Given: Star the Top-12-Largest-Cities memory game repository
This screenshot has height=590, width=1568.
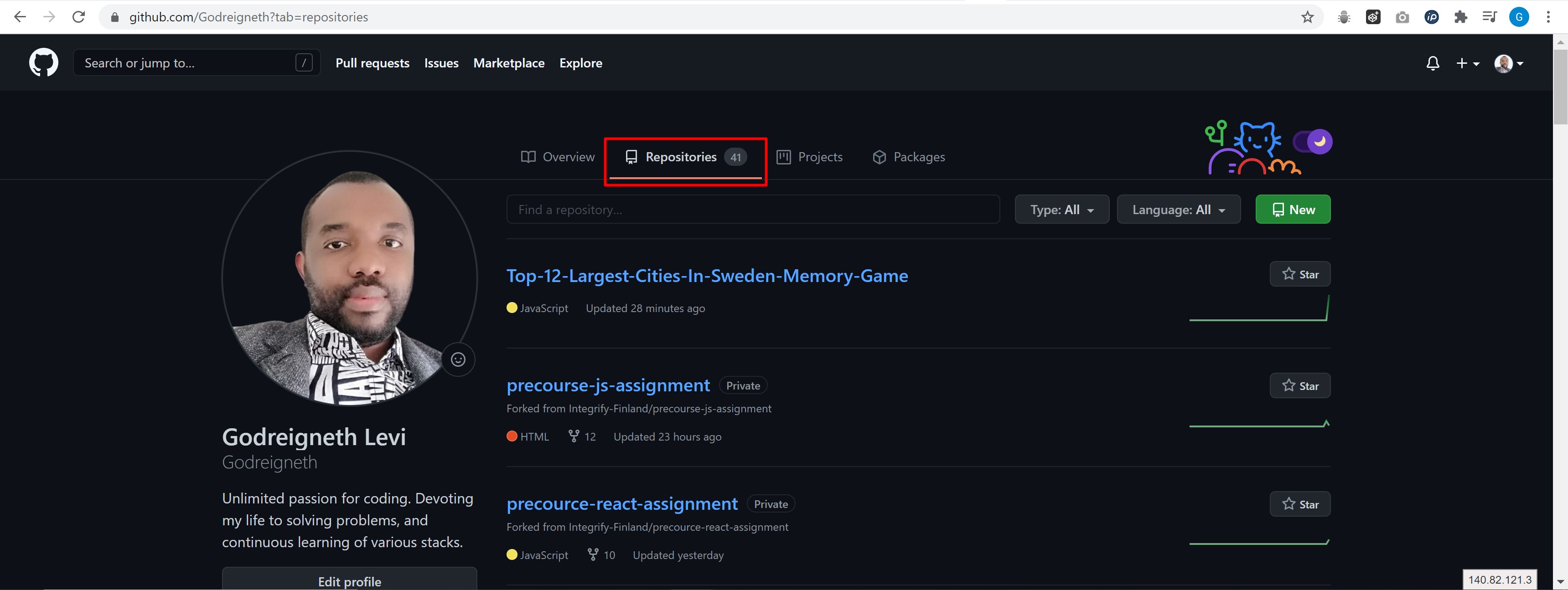Looking at the screenshot, I should point(1299,274).
